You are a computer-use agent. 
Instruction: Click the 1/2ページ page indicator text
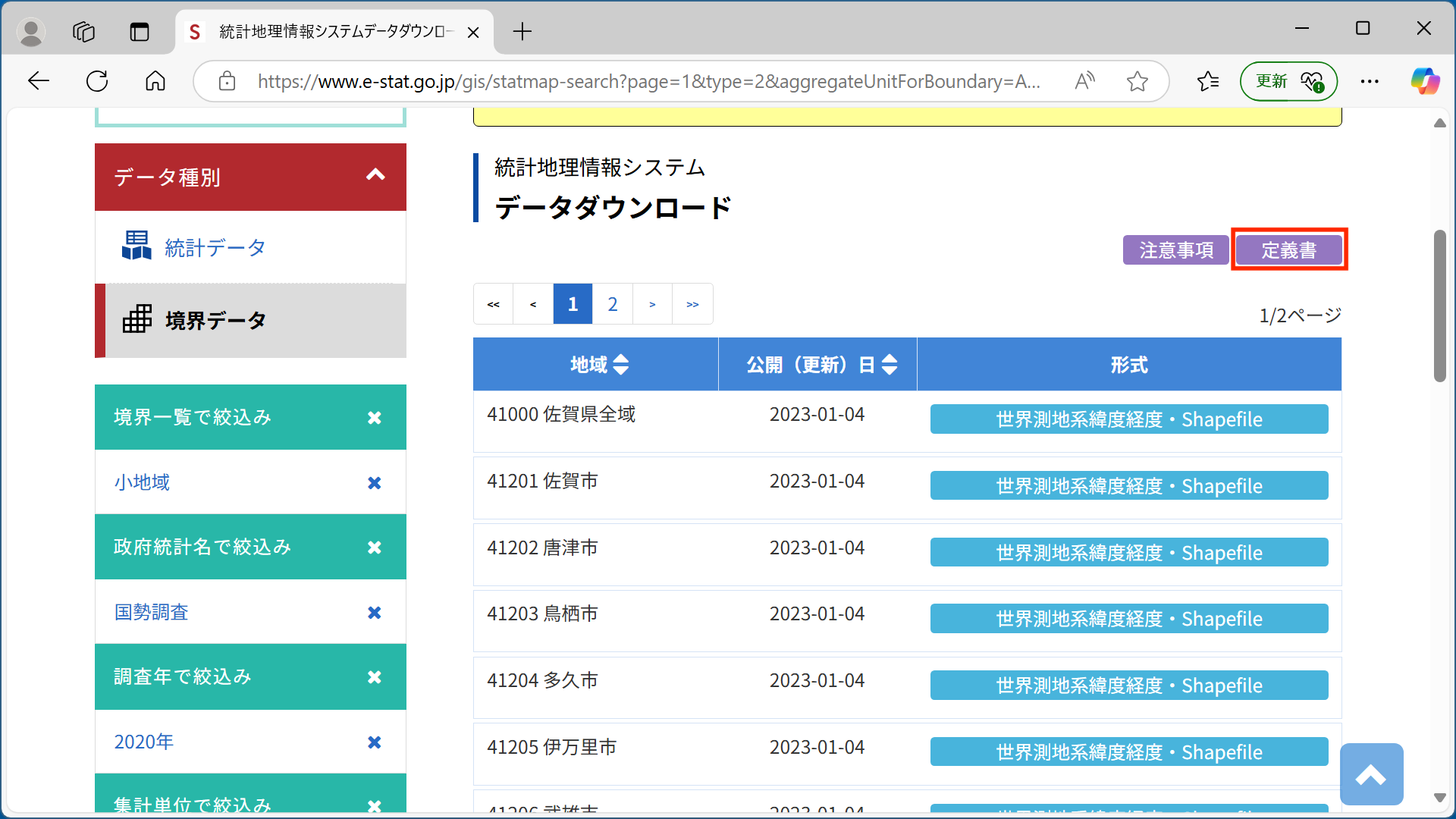pos(1300,315)
